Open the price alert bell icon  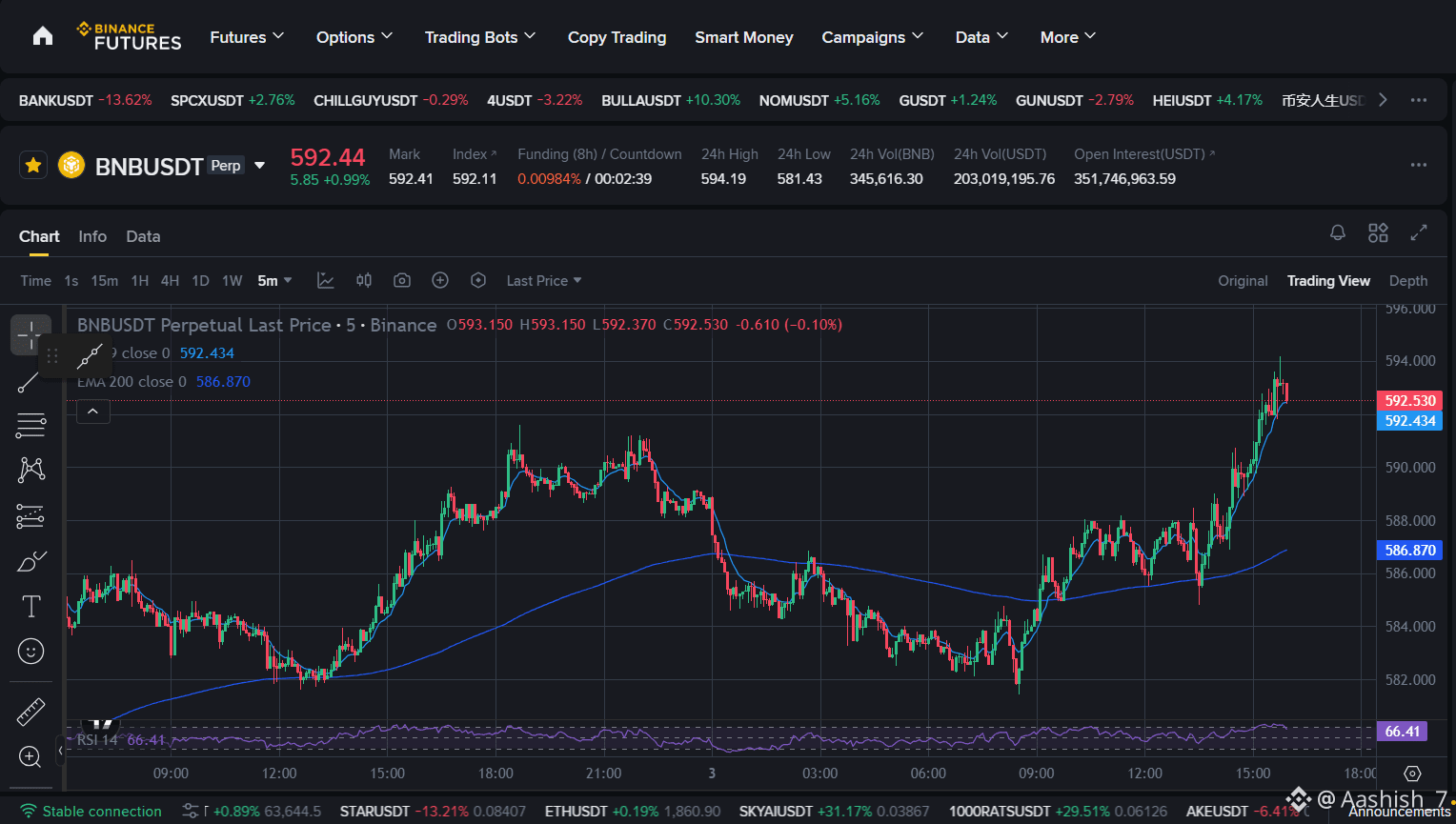point(1338,232)
